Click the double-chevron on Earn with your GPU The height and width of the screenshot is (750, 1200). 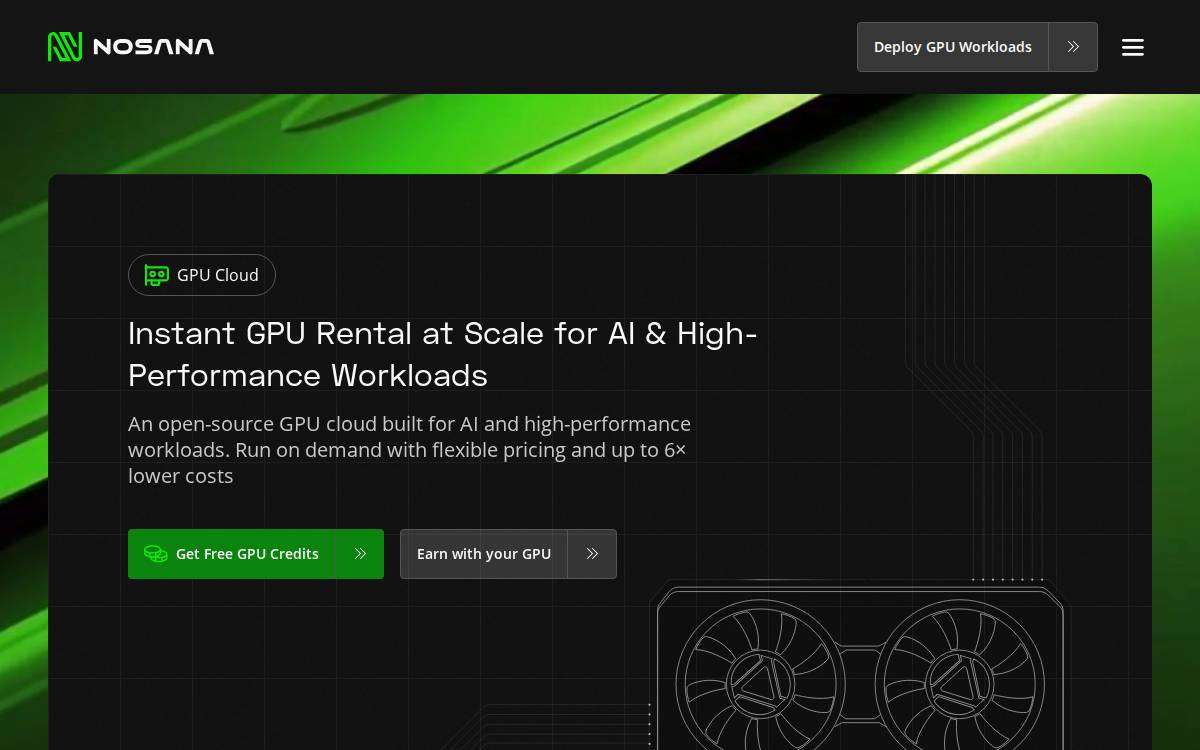pyautogui.click(x=592, y=554)
